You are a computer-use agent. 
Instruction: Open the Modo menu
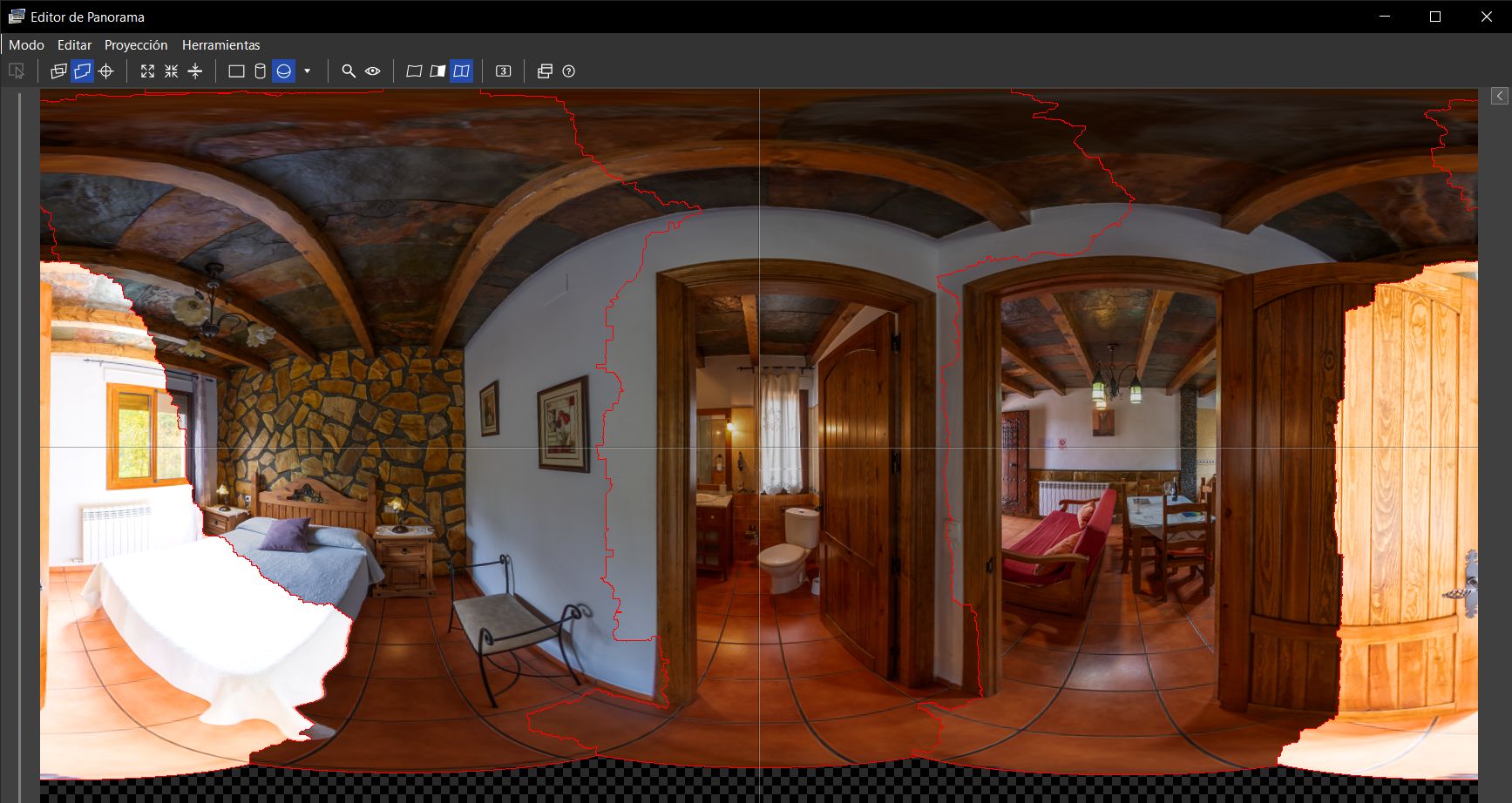26,45
